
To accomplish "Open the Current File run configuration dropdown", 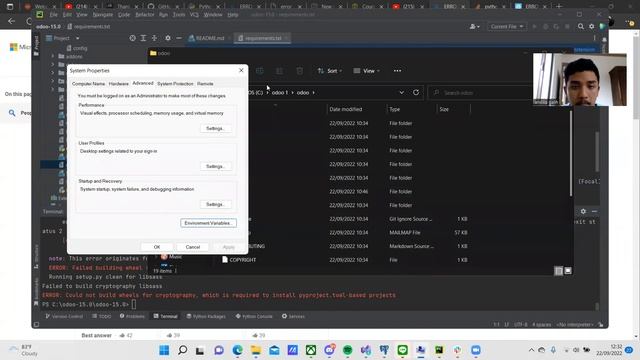I will tap(506, 27).
